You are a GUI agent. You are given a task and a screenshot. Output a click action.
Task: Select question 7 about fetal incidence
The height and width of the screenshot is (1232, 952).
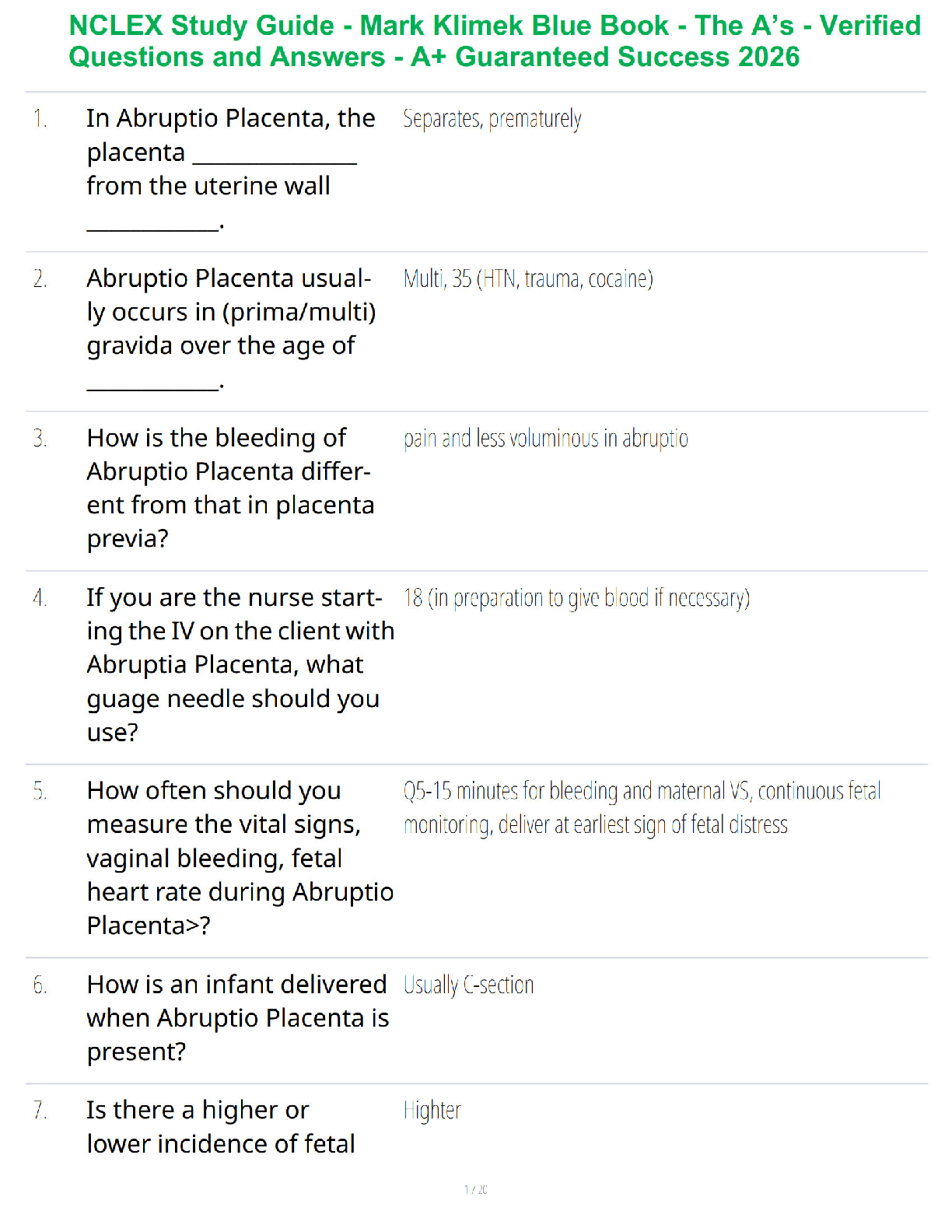pos(221,1127)
